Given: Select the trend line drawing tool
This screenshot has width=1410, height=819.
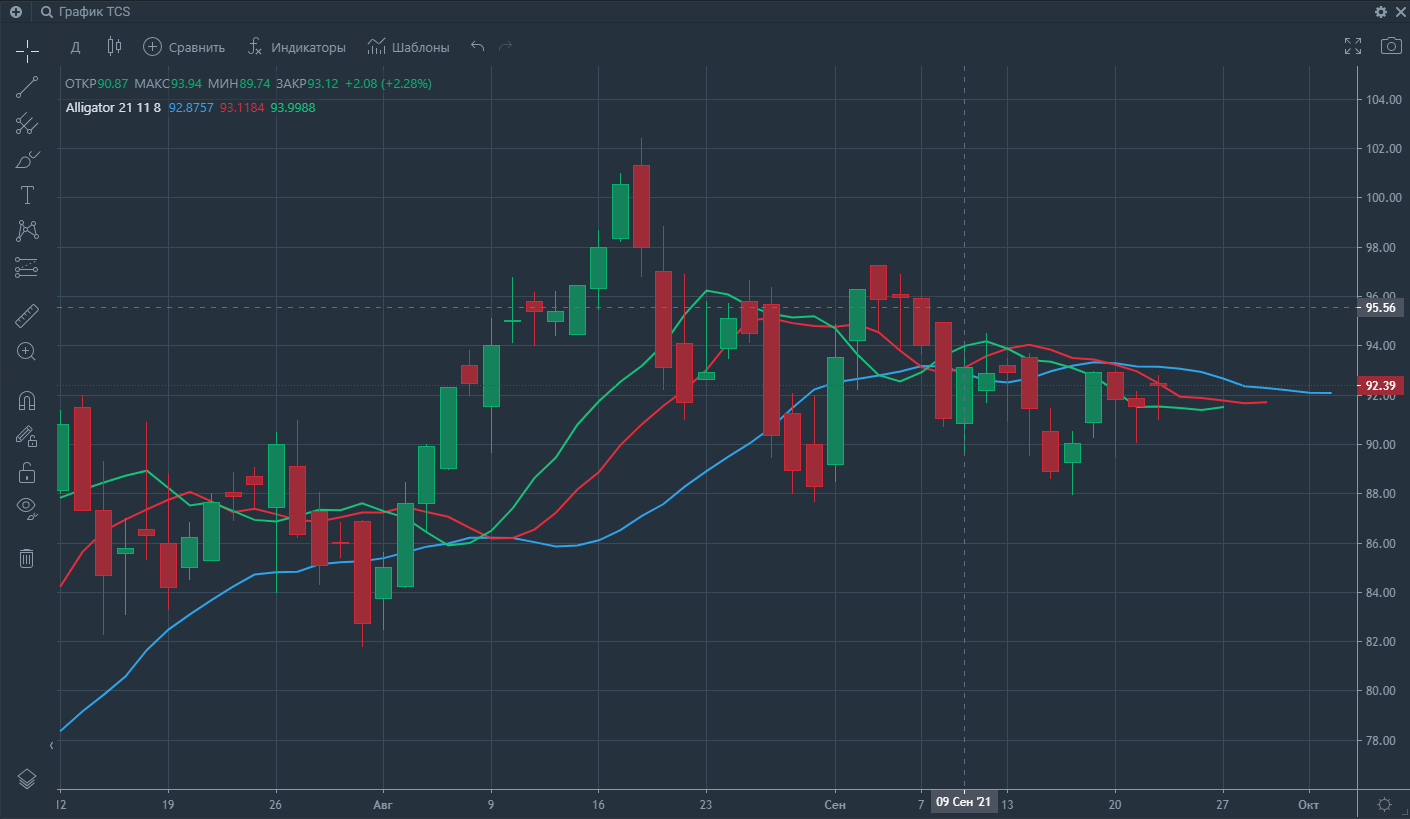Looking at the screenshot, I should (27, 87).
